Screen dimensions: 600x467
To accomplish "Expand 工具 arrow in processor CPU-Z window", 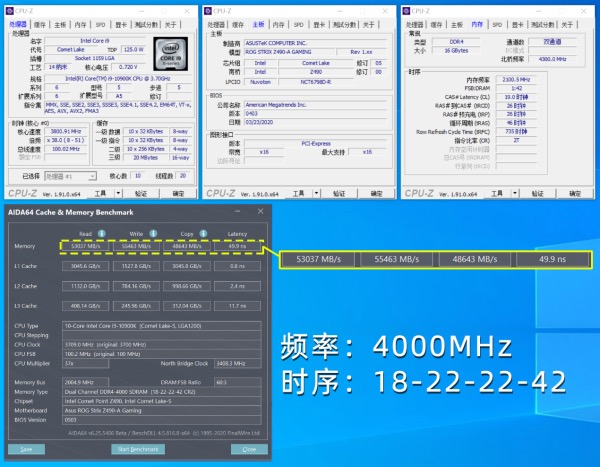I will [118, 193].
